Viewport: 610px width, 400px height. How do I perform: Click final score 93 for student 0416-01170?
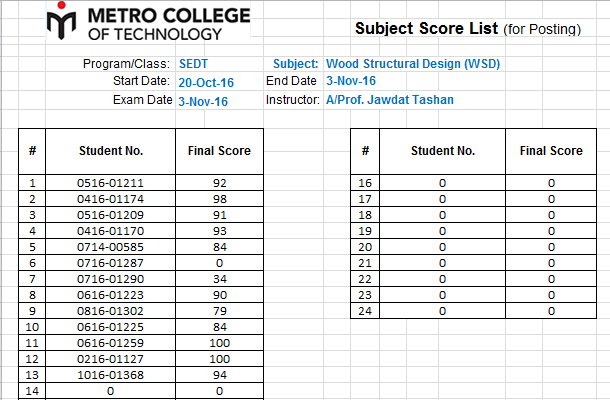tap(219, 231)
